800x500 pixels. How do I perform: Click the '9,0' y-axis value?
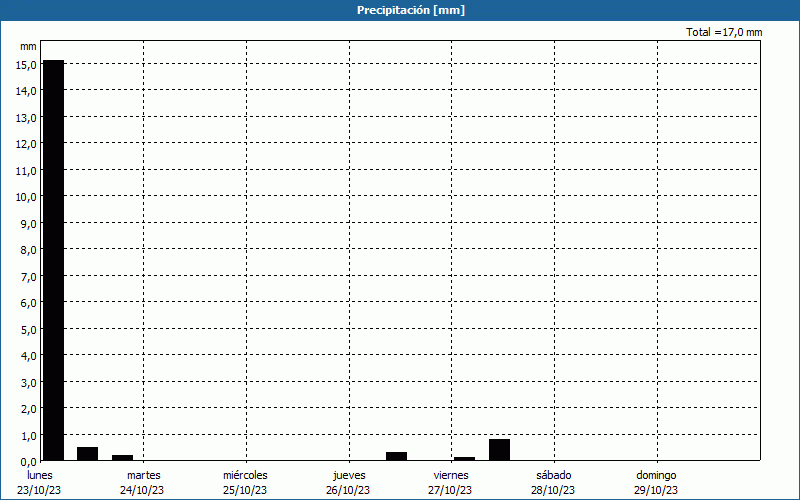coord(28,223)
